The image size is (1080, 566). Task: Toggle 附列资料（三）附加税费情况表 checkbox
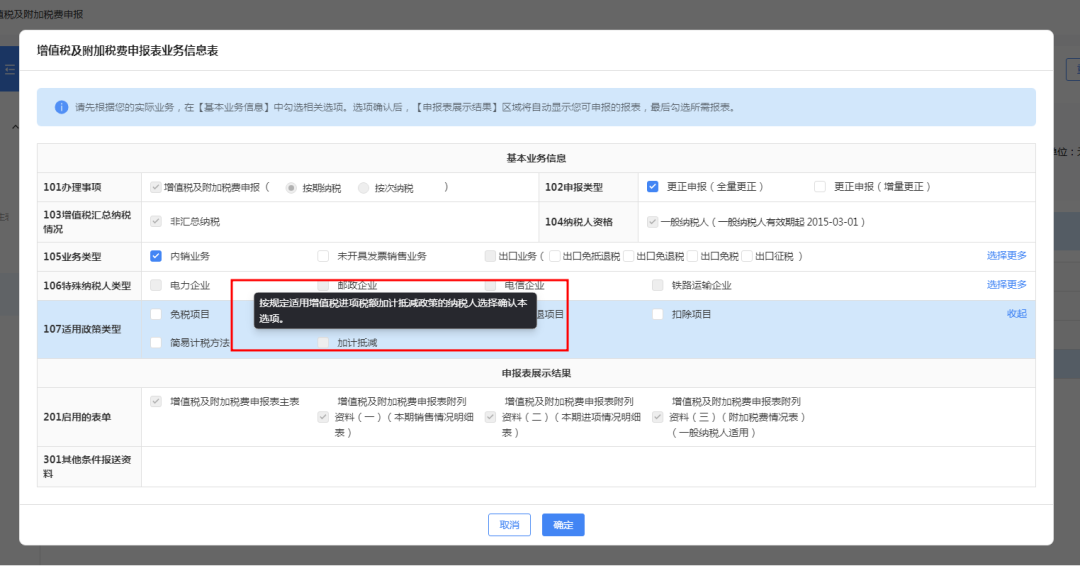(658, 417)
